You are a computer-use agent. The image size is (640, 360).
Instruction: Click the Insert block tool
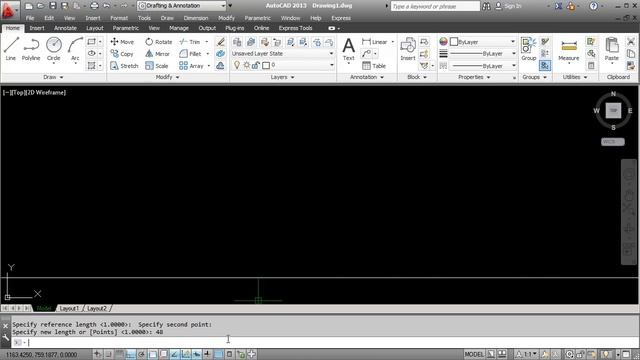pos(408,49)
